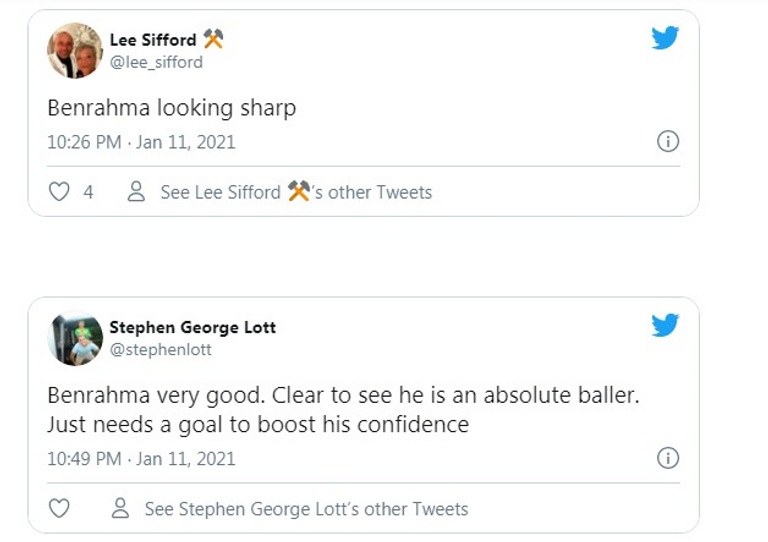Click the @lee_sifford handle

pyautogui.click(x=156, y=62)
